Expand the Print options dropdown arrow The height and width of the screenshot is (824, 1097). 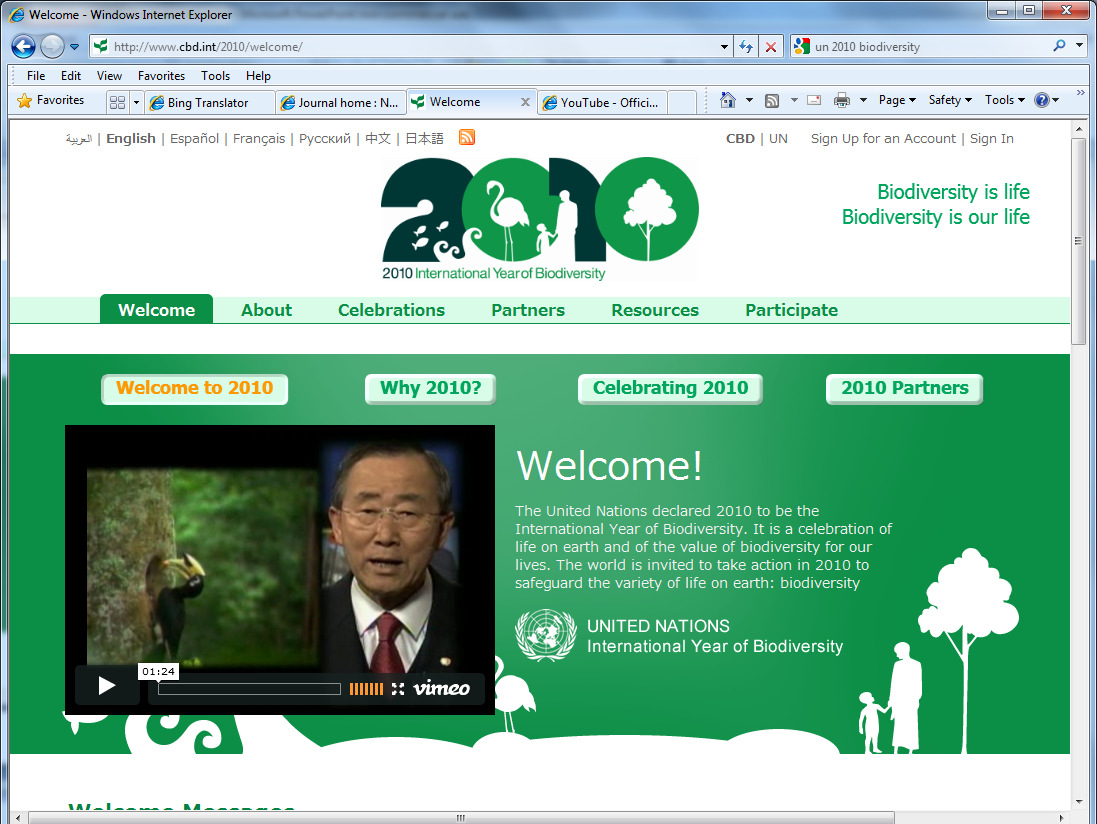(x=863, y=100)
